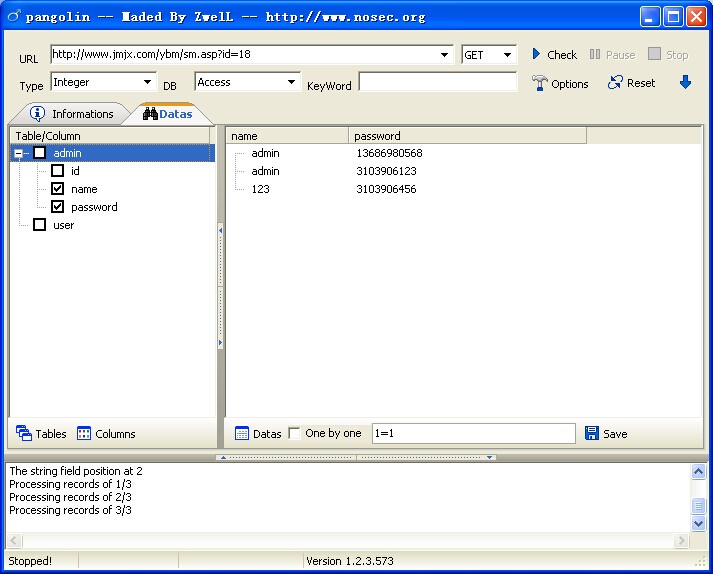The height and width of the screenshot is (574, 713).
Task: Click the Tables icon
Action: [x=24, y=433]
